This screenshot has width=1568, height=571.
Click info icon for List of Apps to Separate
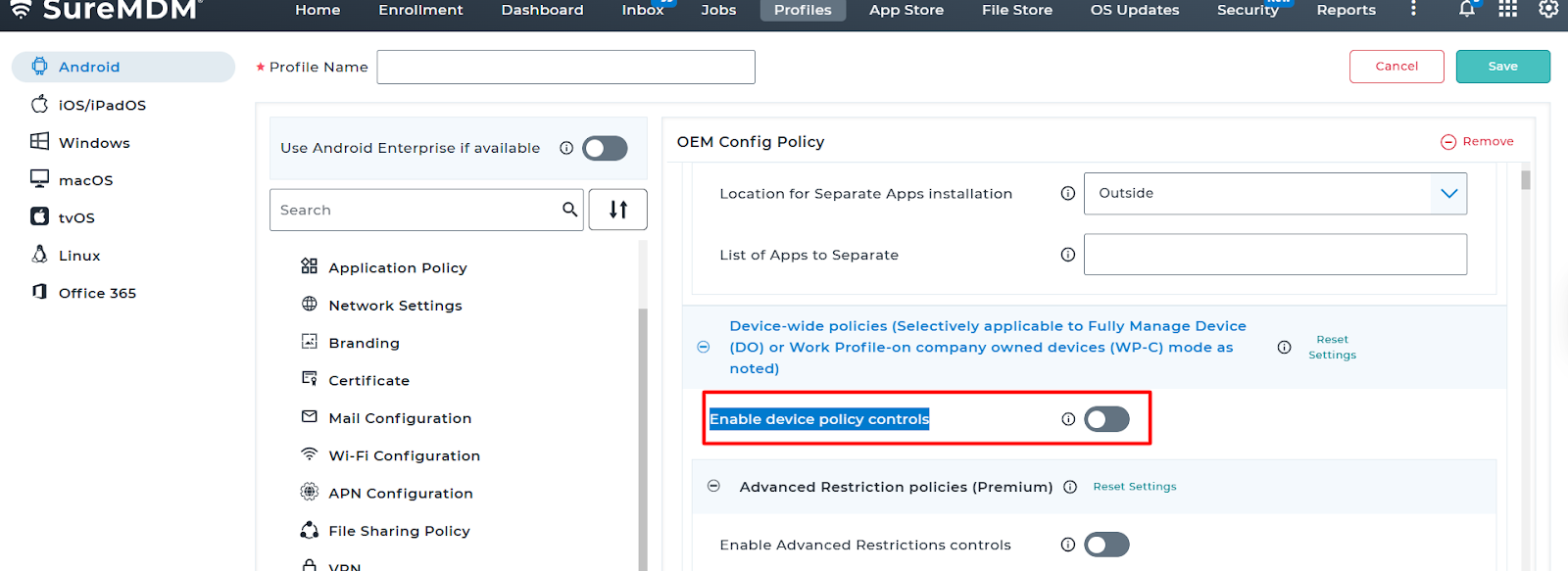click(1068, 255)
